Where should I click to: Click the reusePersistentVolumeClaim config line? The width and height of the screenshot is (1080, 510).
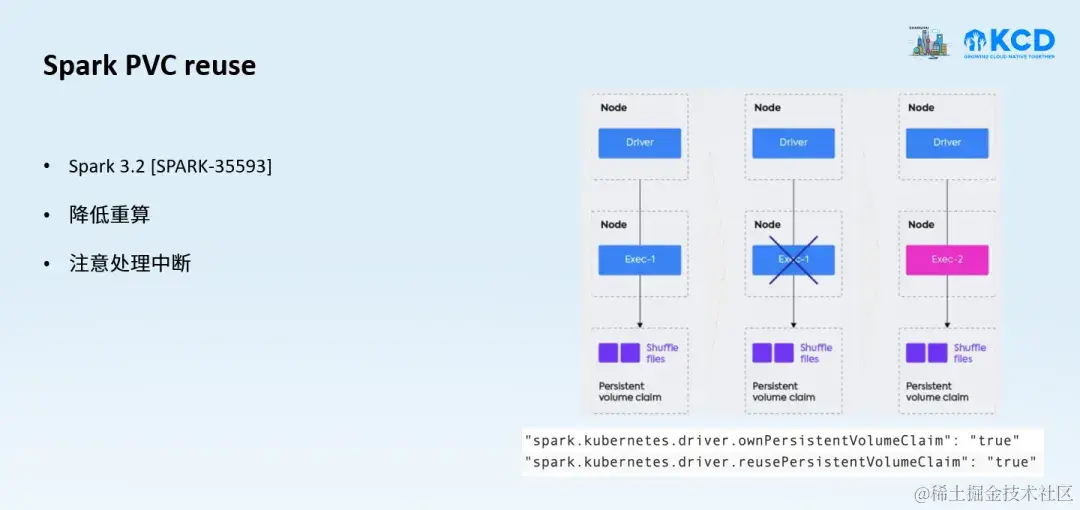(780, 462)
